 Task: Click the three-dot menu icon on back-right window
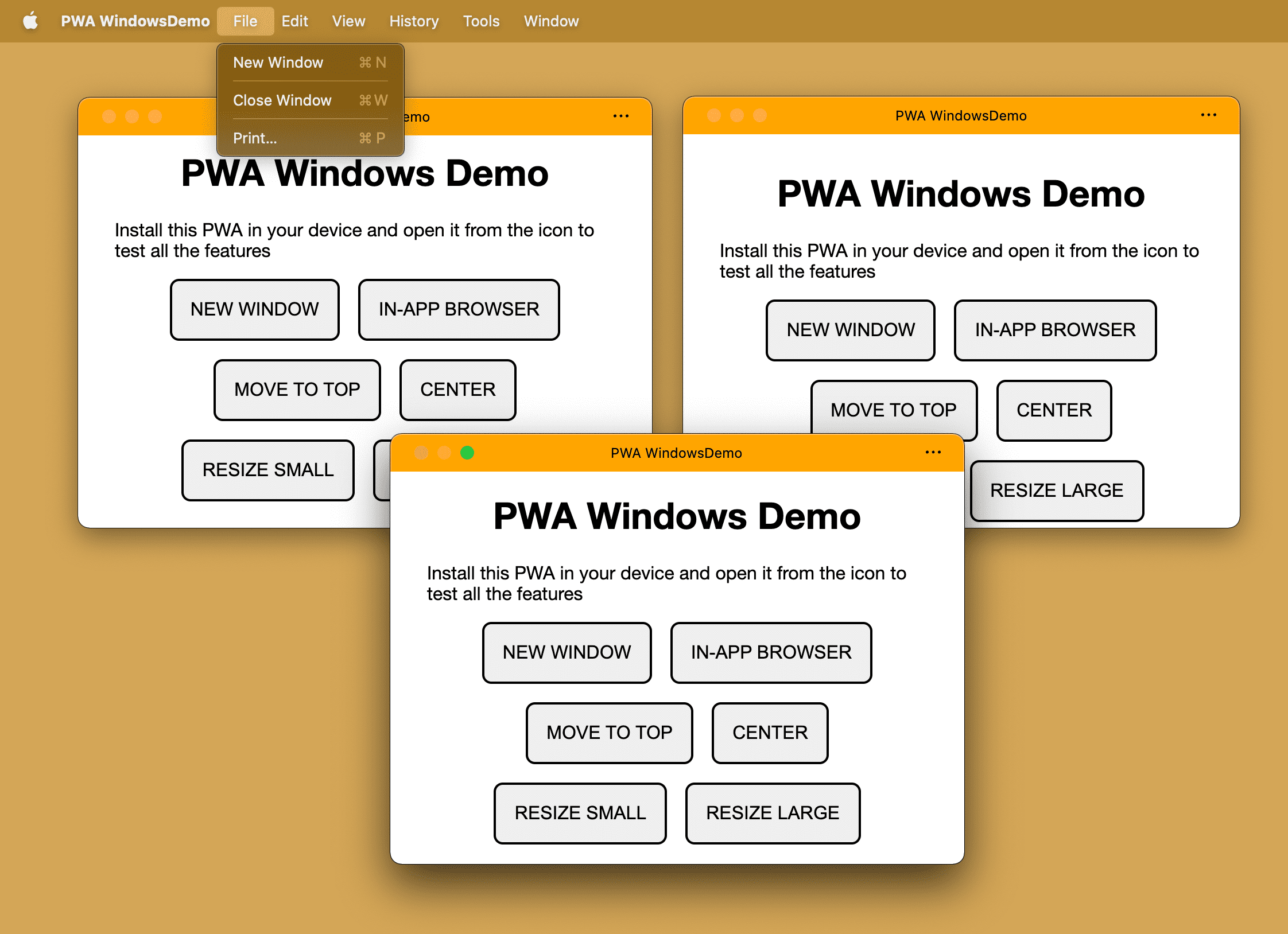pos(1210,116)
